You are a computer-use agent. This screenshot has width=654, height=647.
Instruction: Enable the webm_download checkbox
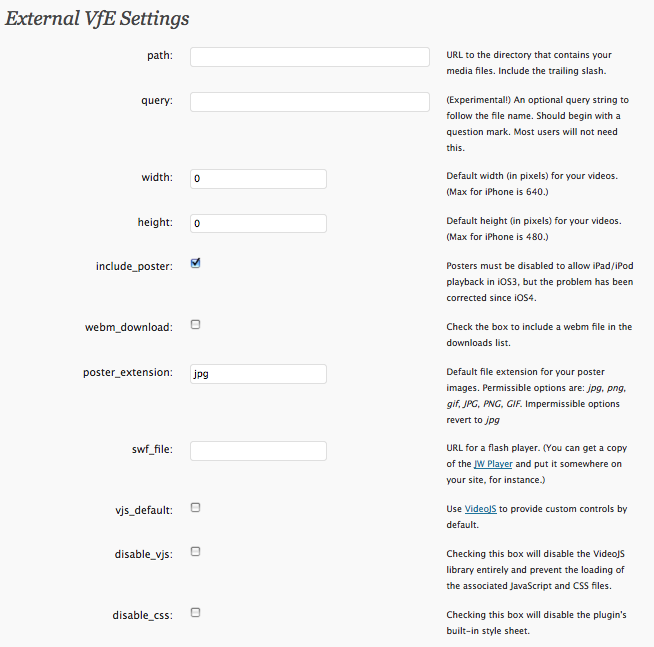tap(196, 324)
